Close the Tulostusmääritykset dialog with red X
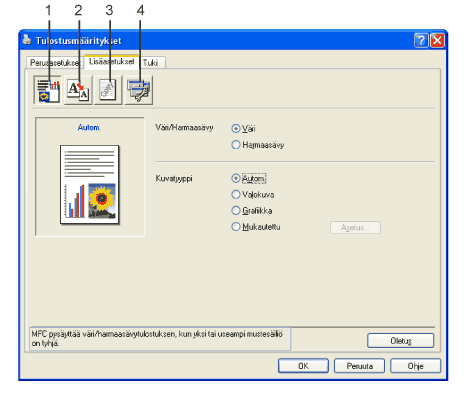 tap(437, 40)
